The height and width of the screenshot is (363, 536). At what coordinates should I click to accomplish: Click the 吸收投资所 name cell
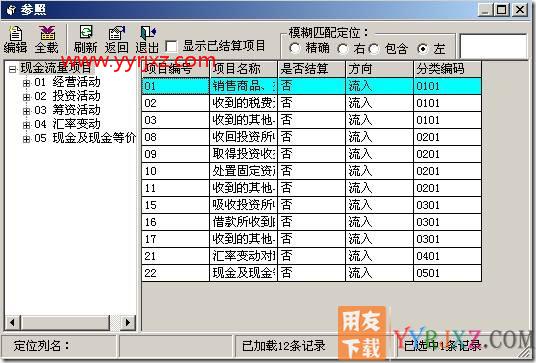pyautogui.click(x=243, y=205)
